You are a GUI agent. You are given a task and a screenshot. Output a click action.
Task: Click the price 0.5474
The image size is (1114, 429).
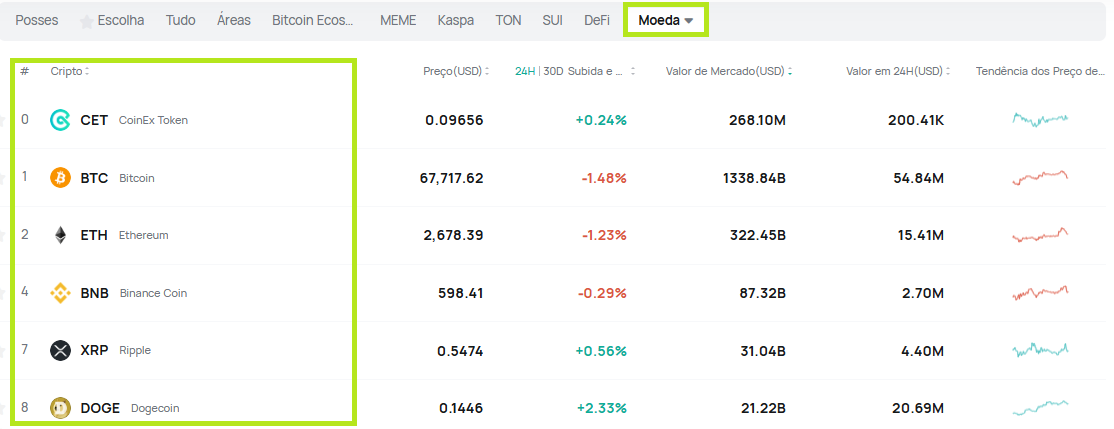pos(461,350)
